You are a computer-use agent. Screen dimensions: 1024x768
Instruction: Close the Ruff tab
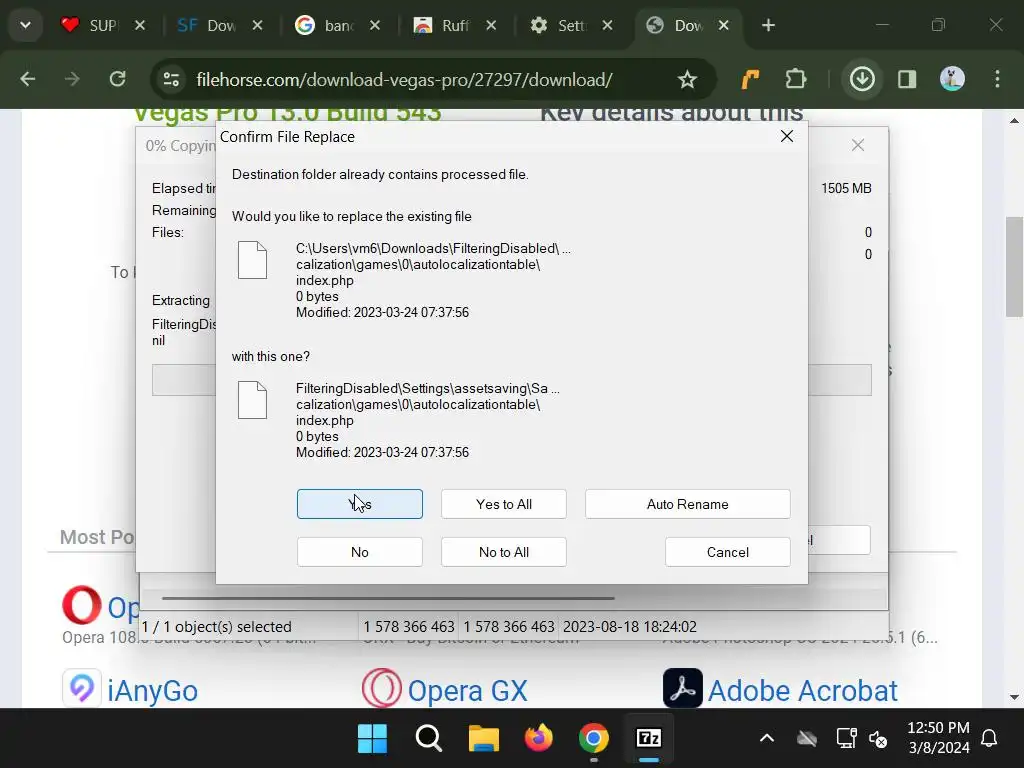tap(491, 25)
